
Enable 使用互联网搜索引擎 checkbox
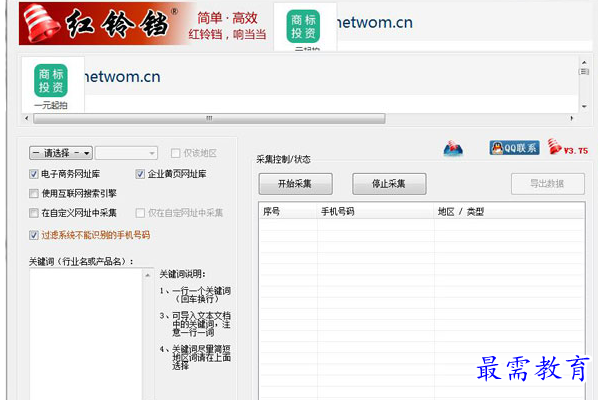click(x=34, y=193)
